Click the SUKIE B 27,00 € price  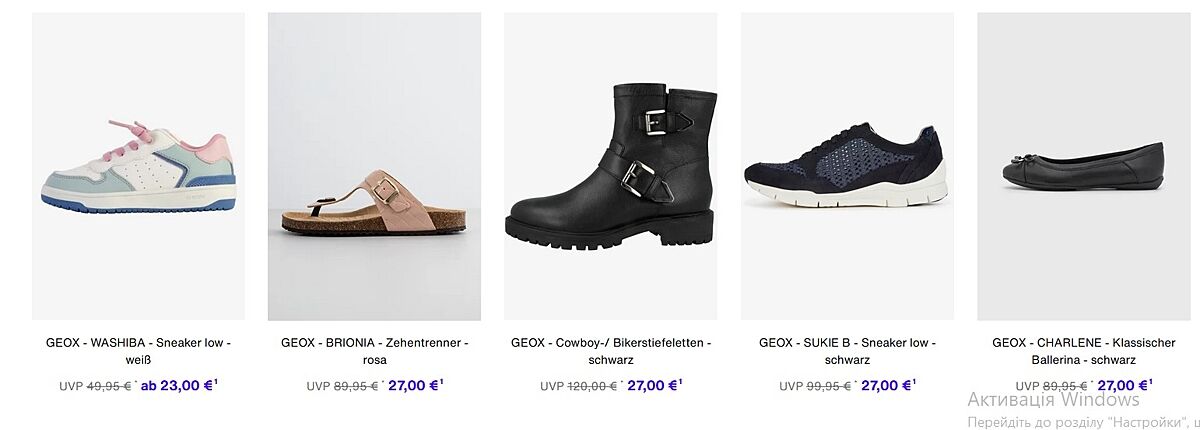(x=885, y=385)
